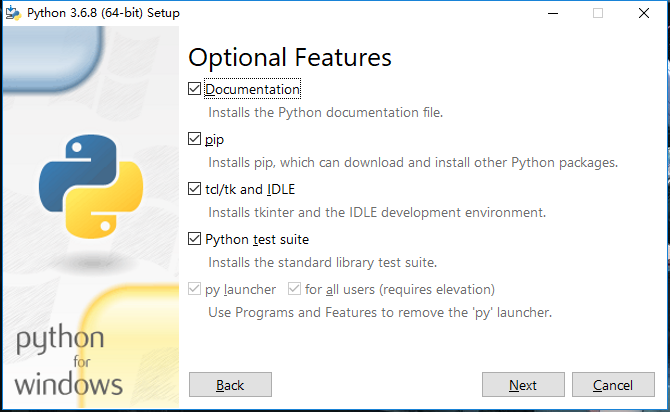Click the Documentation label text
Viewport: 670px width, 412px height.
coord(252,89)
